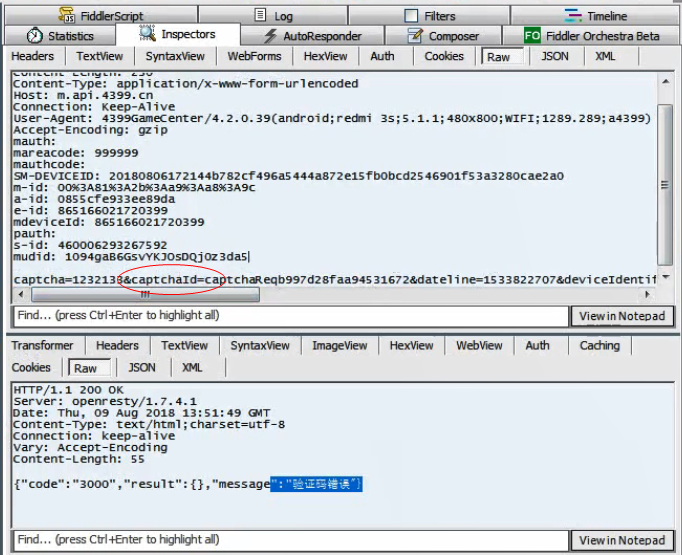The image size is (682, 555).
Task: Click the mareacode: 999999 header line
Action: pyautogui.click(x=76, y=153)
